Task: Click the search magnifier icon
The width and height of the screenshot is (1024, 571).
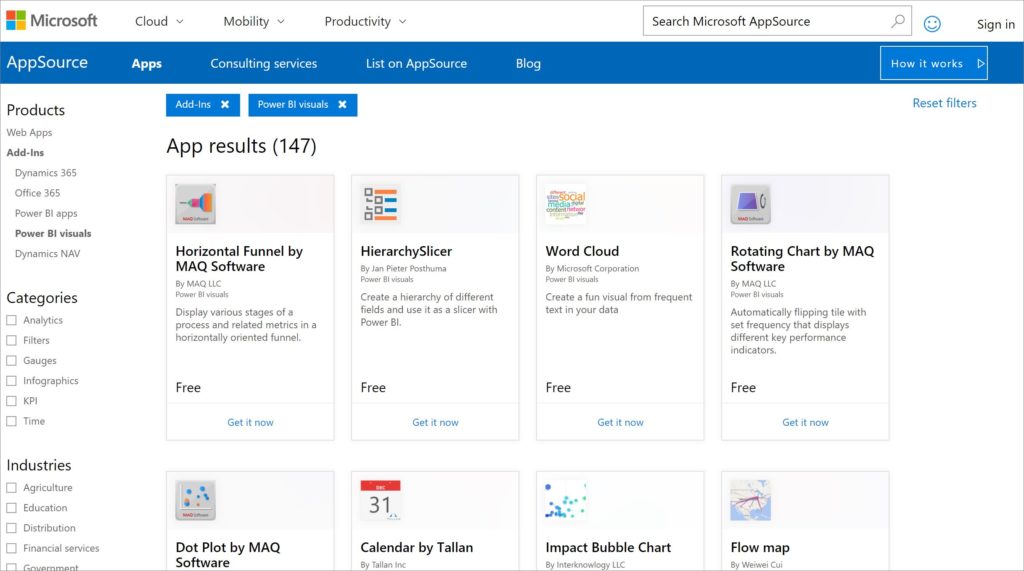Action: tap(898, 21)
